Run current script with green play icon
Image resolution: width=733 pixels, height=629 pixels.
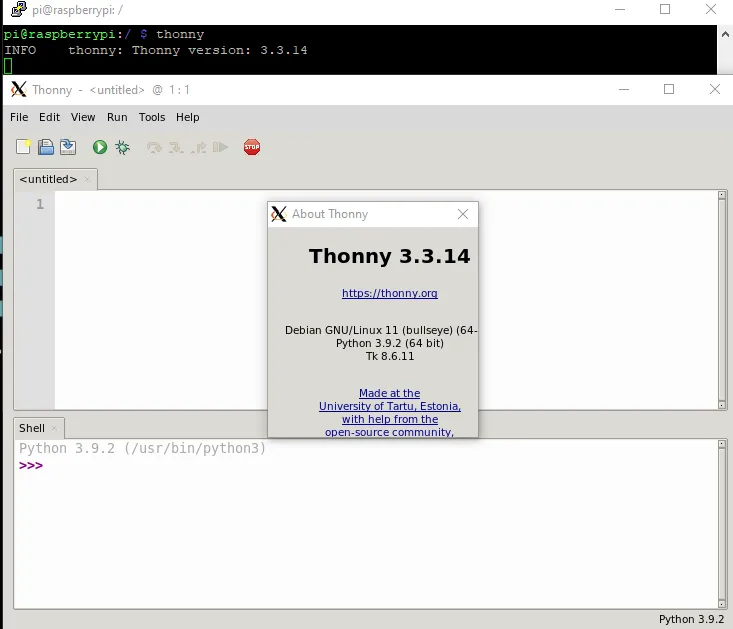click(x=100, y=147)
